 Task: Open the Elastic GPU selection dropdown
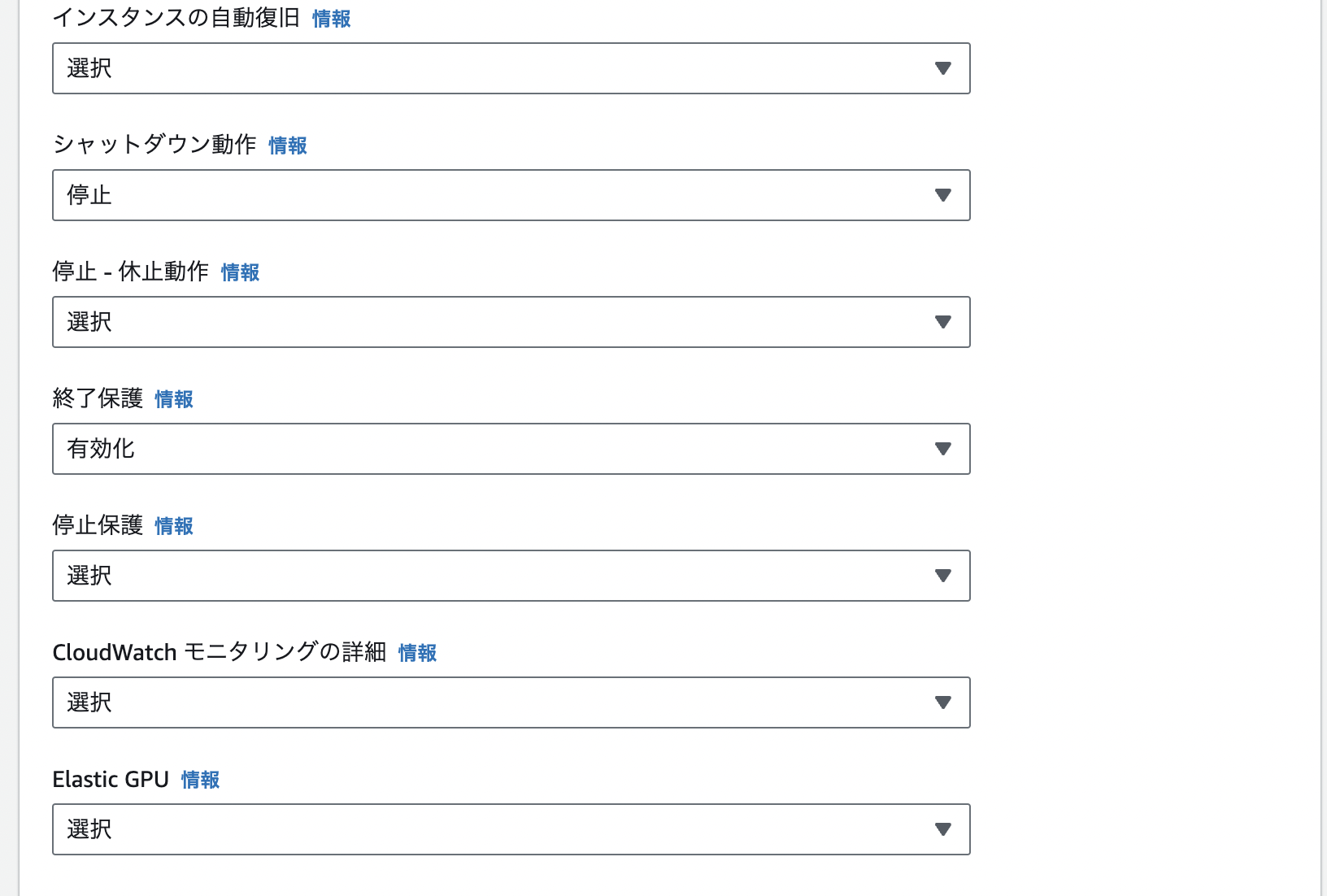click(511, 829)
